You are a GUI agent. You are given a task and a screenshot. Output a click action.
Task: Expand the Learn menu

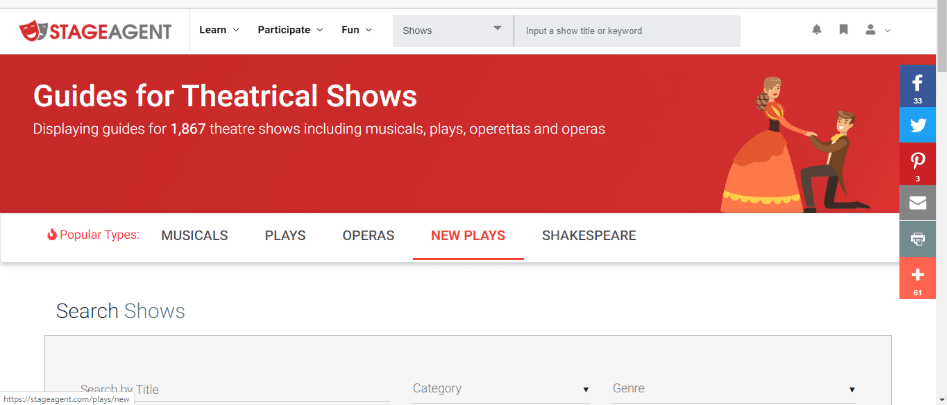[219, 30]
